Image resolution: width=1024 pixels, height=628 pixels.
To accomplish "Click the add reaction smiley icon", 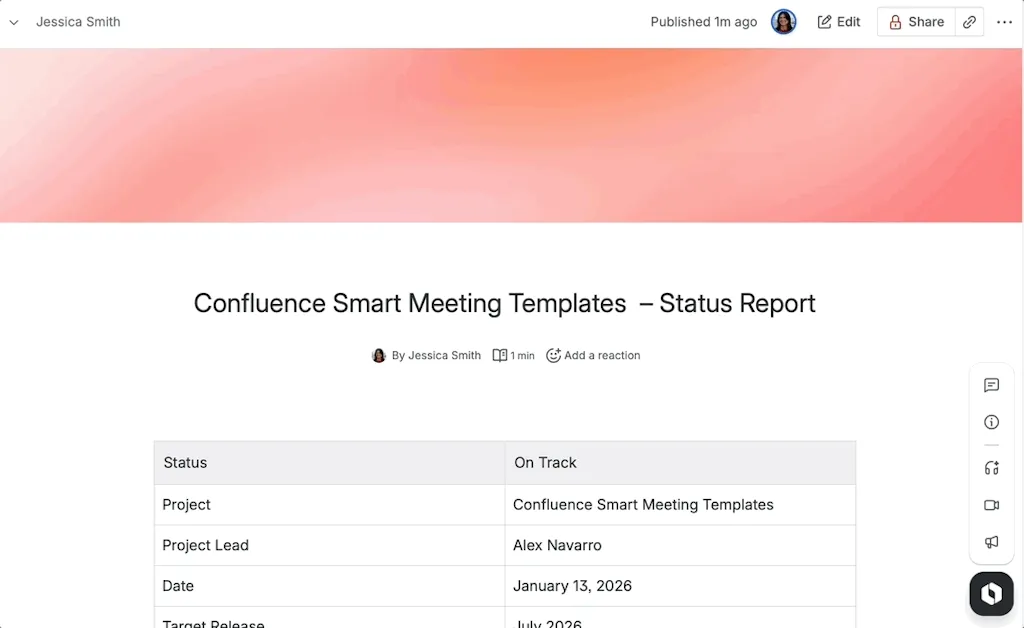I will point(553,355).
